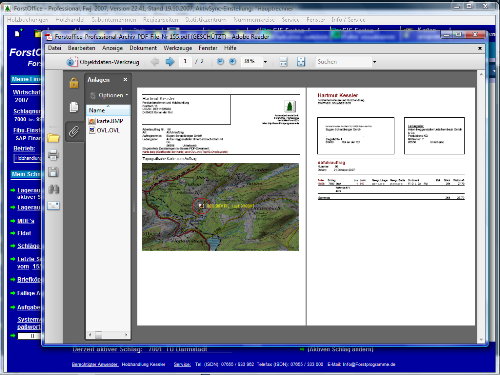Click the zoom in round button
The width and height of the screenshot is (500, 375).
pyautogui.click(x=233, y=61)
